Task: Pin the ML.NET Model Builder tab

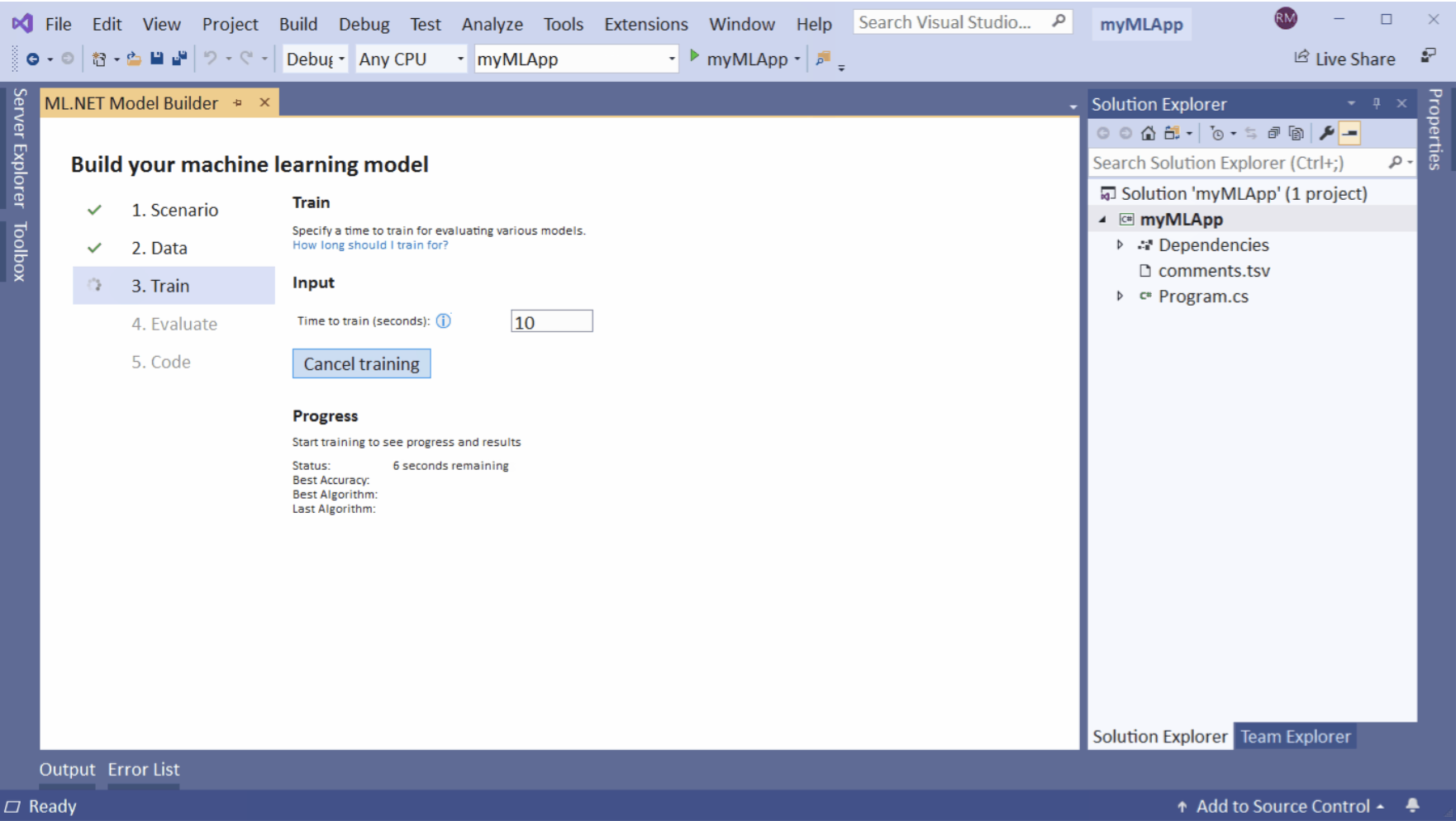Action: coord(238,102)
